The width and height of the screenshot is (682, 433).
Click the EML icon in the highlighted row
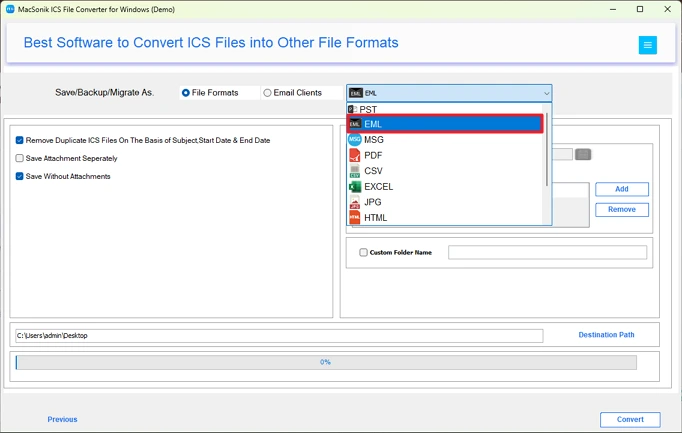point(355,124)
